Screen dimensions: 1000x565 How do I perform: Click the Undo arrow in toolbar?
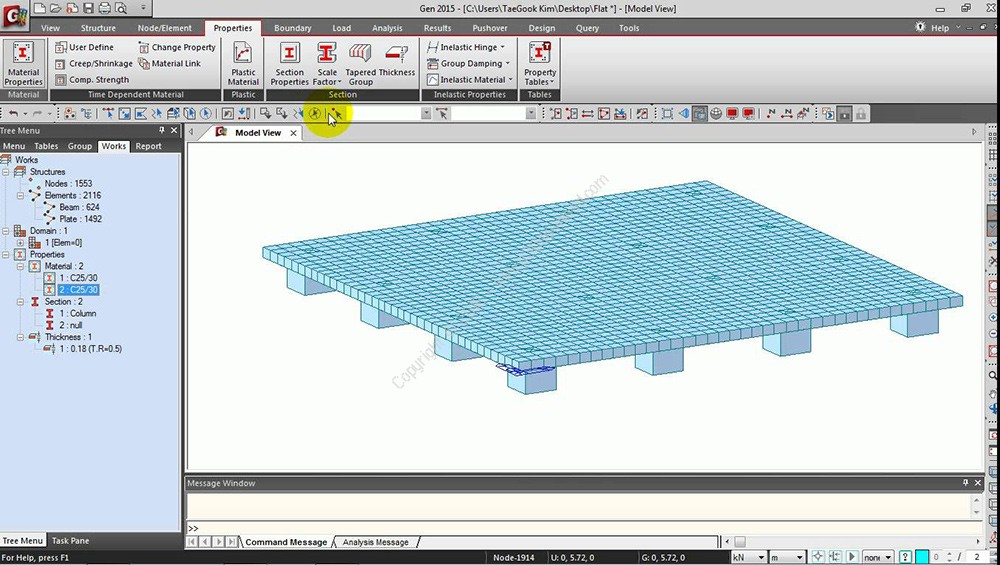coord(13,114)
